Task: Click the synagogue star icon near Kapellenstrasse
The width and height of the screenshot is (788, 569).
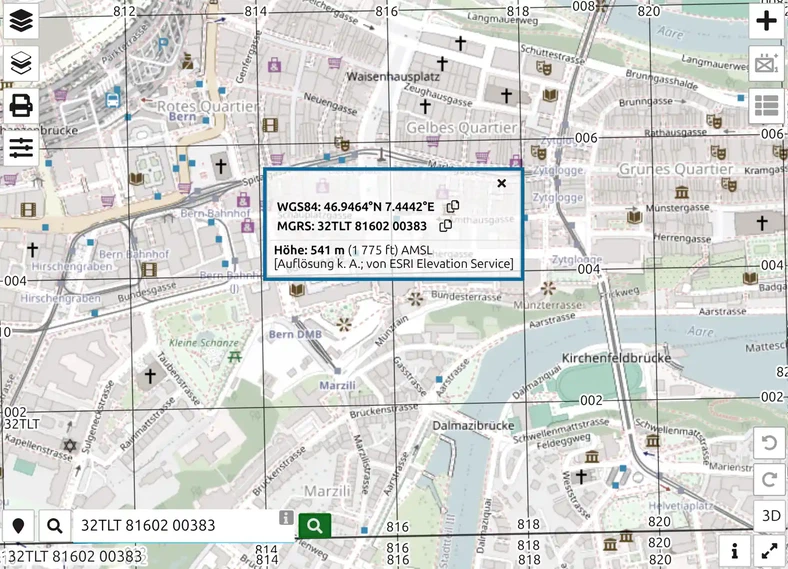Action: [x=69, y=445]
